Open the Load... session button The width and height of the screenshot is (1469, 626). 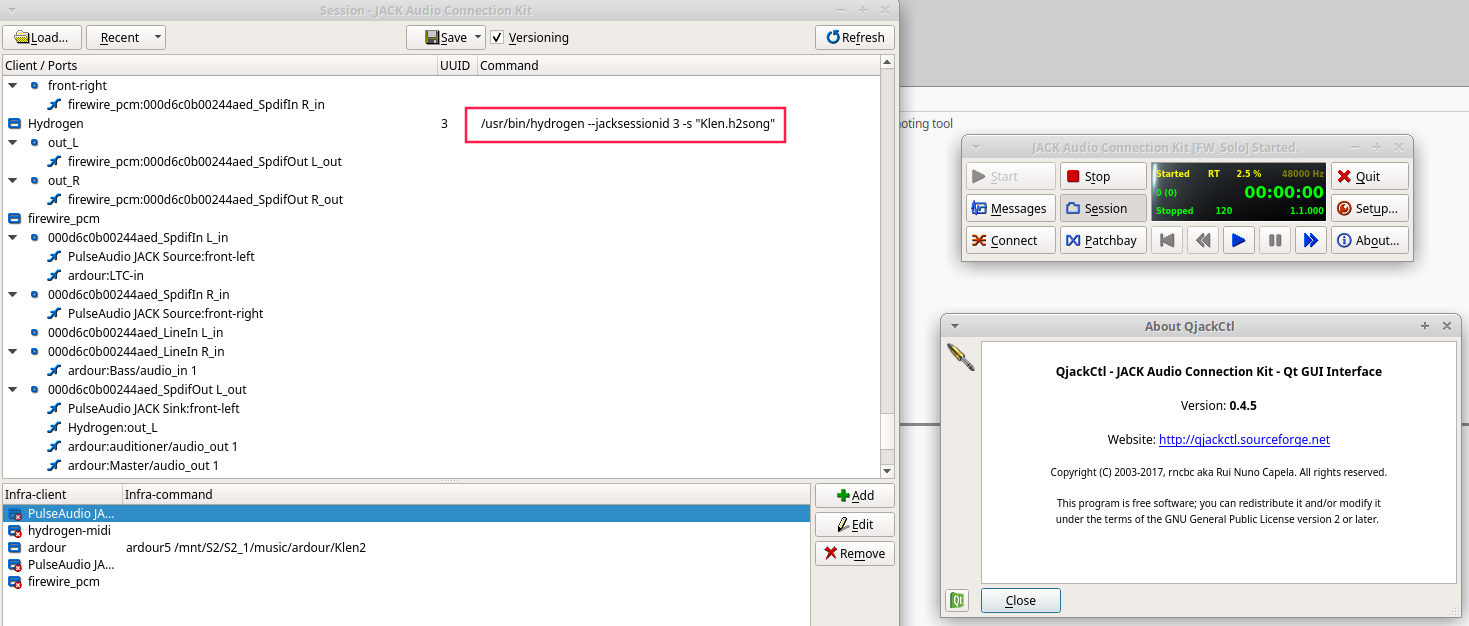tap(42, 37)
